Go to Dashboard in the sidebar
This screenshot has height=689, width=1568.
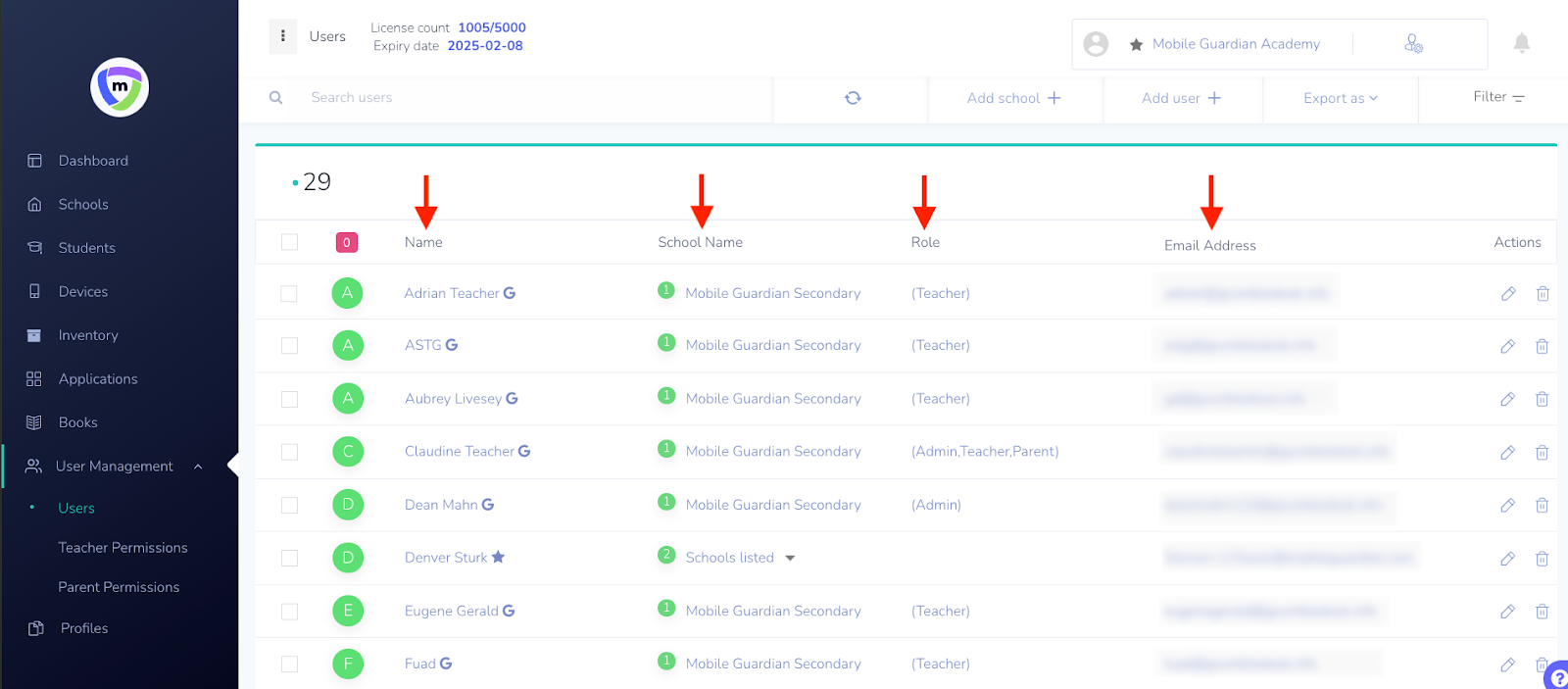93,161
